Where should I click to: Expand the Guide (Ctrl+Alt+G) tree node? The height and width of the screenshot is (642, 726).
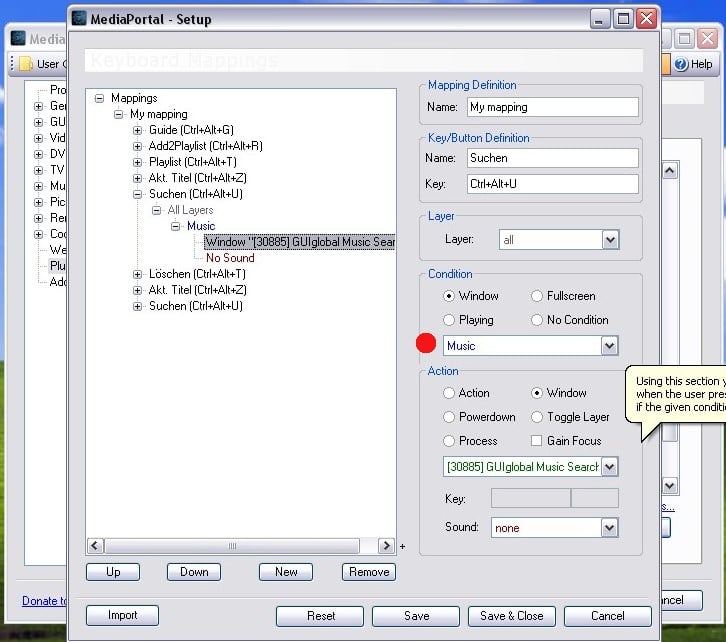point(139,130)
